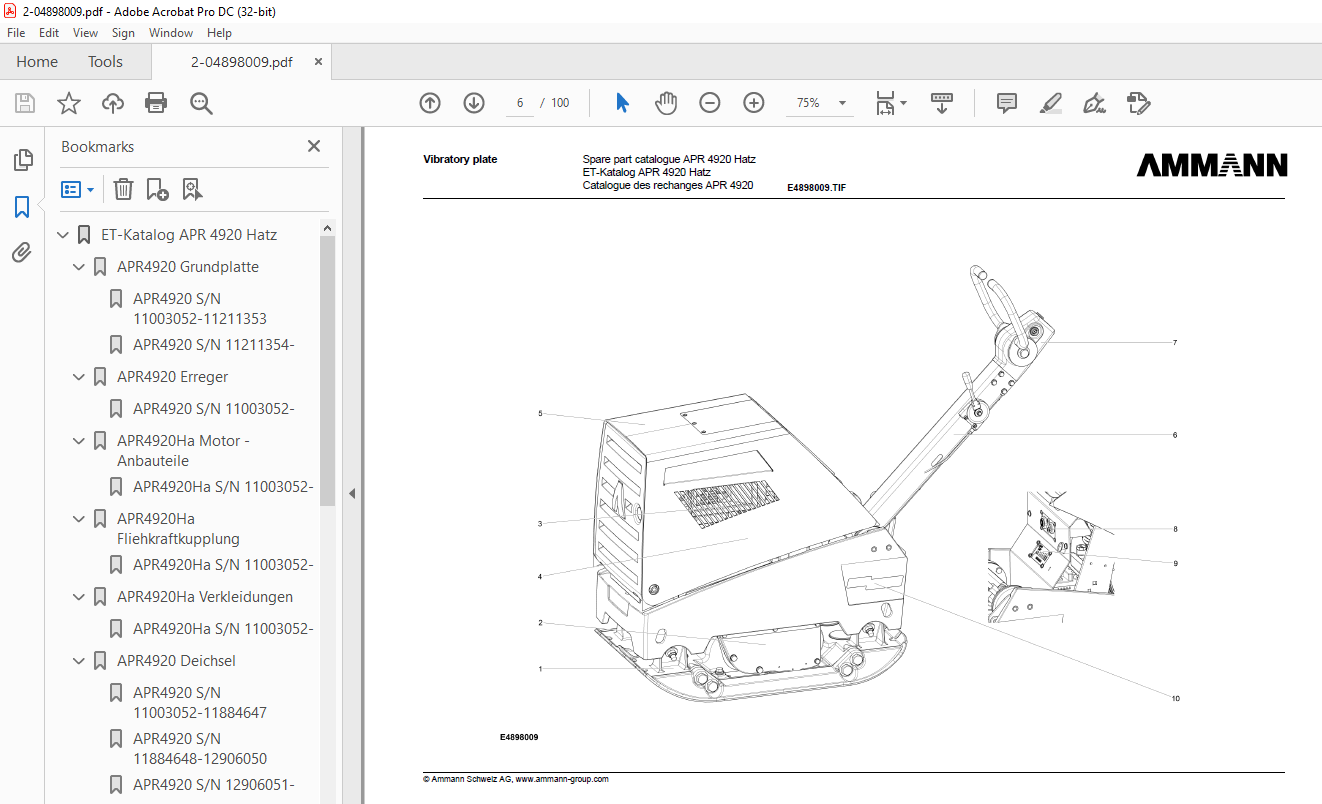Screen dimensions: 1322x804
Task: Select the APR4920 Grundplatte bookmark label
Action: coord(188,267)
